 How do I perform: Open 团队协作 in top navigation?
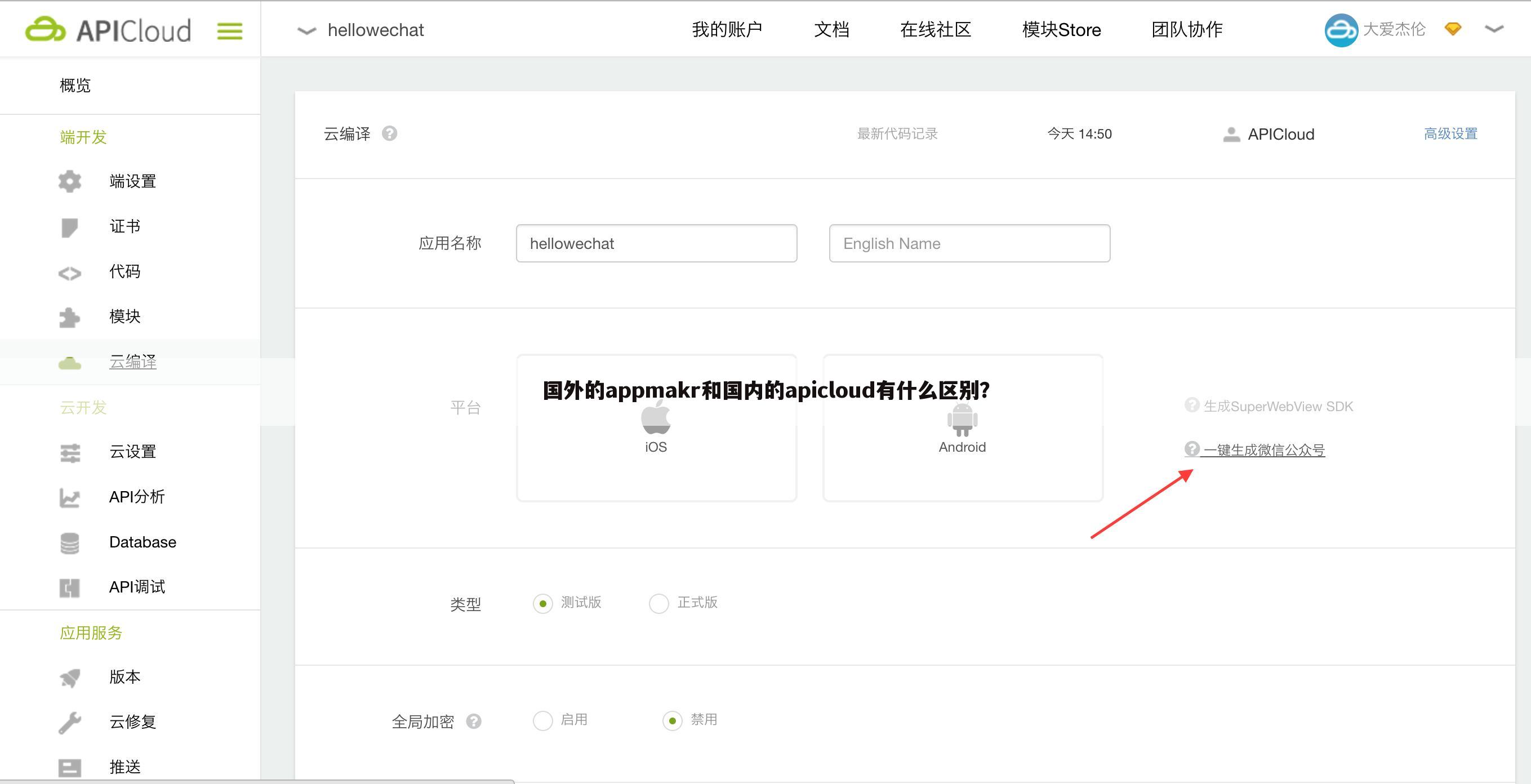coord(1187,29)
